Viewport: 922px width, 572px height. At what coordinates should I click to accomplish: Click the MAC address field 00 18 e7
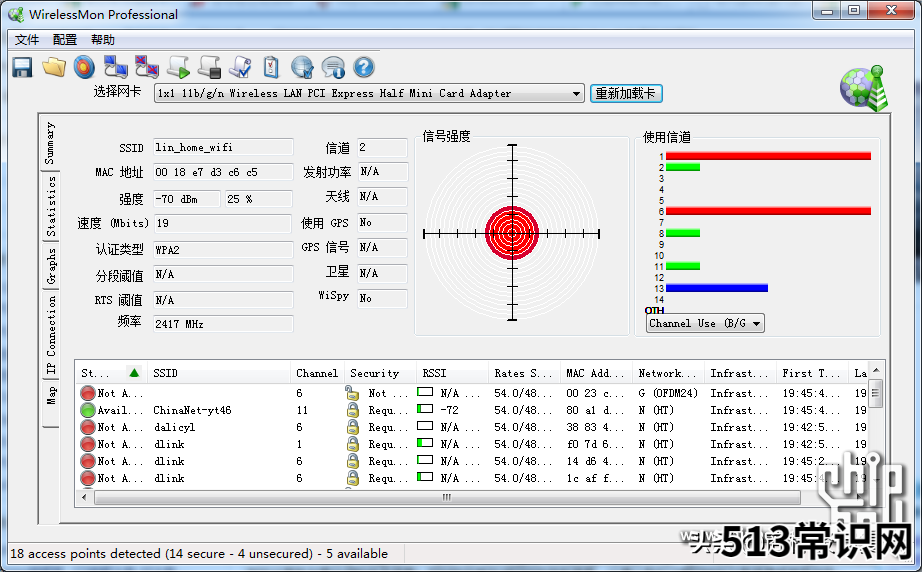point(223,172)
